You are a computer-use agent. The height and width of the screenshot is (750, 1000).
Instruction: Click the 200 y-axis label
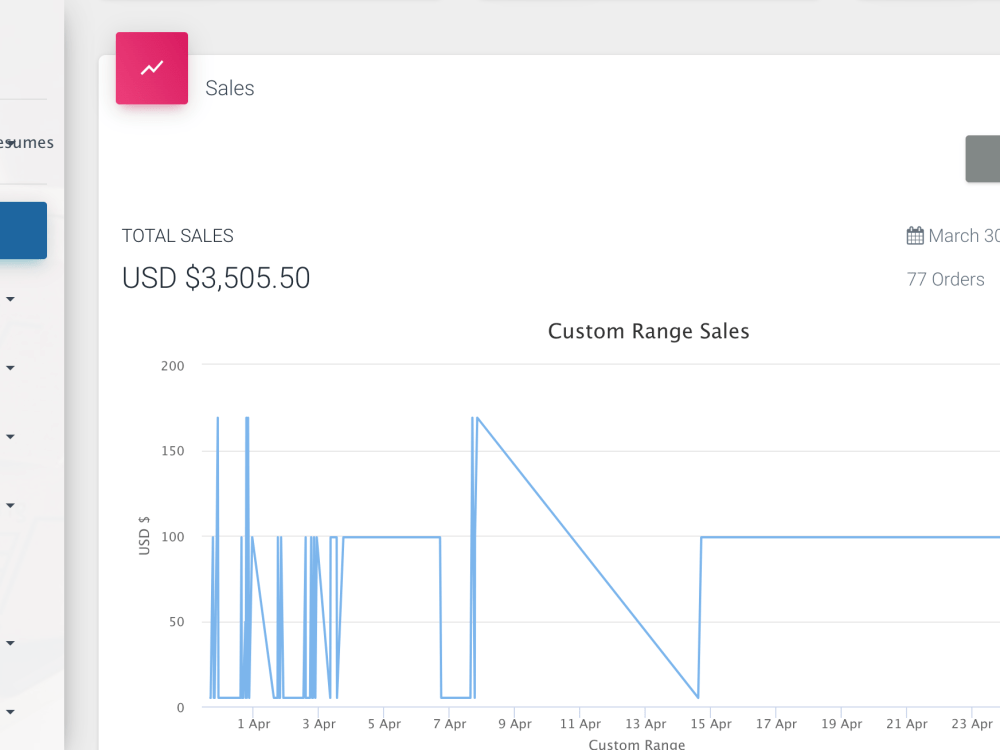tap(172, 366)
